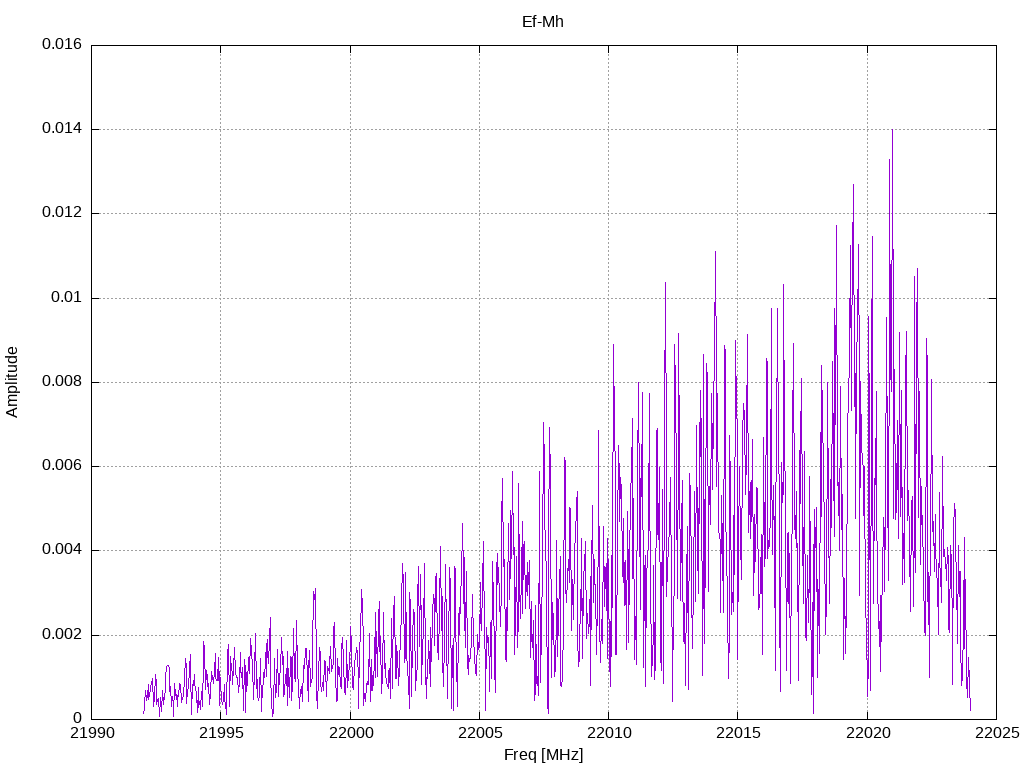Click the "Amplitude" y-axis label
Image resolution: width=1024 pixels, height=768 pixels.
(x=12, y=381)
